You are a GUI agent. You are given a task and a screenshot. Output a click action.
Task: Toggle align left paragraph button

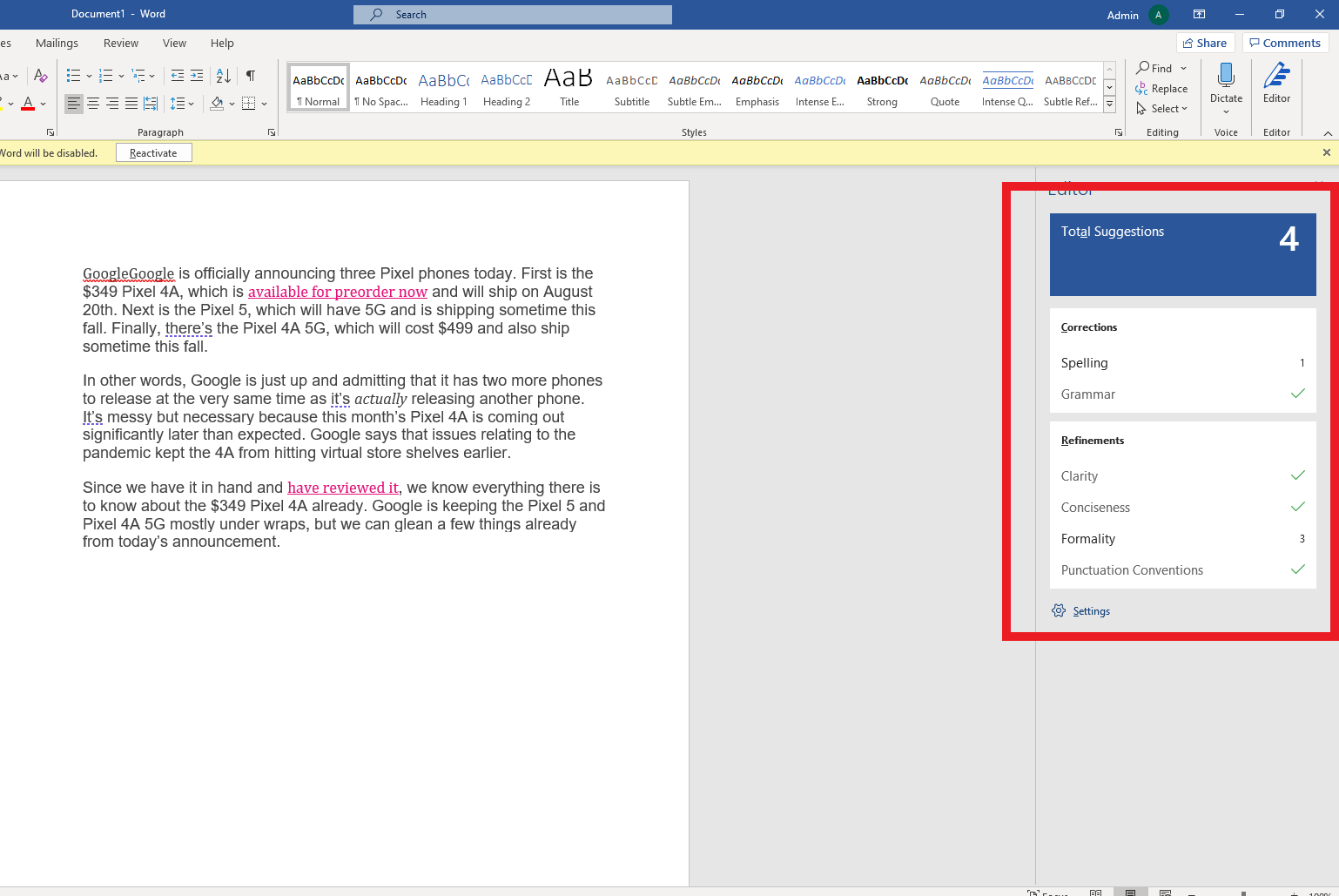point(74,104)
